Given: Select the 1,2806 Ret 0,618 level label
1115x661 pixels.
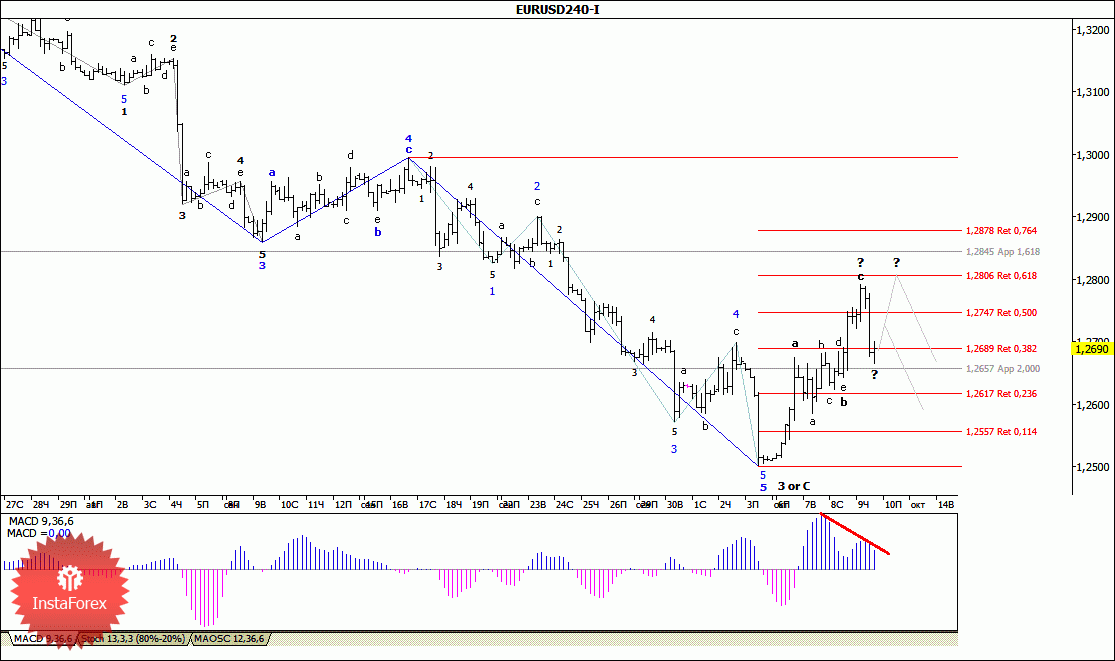Looking at the screenshot, I should point(1001,275).
